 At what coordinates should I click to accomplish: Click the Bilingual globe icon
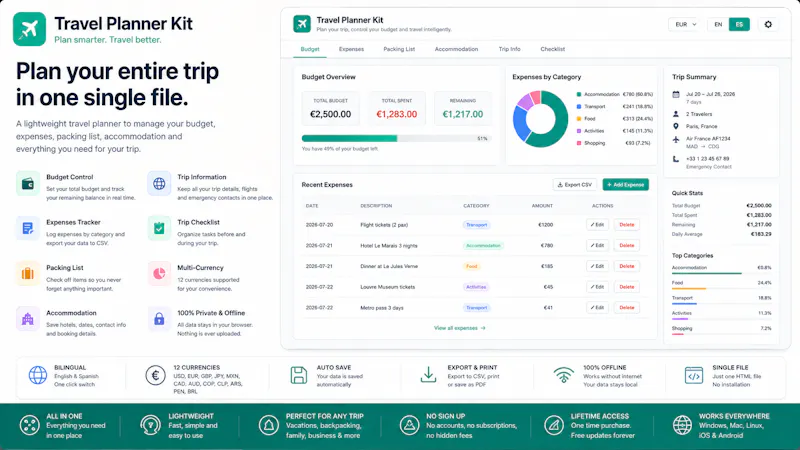pyautogui.click(x=38, y=375)
